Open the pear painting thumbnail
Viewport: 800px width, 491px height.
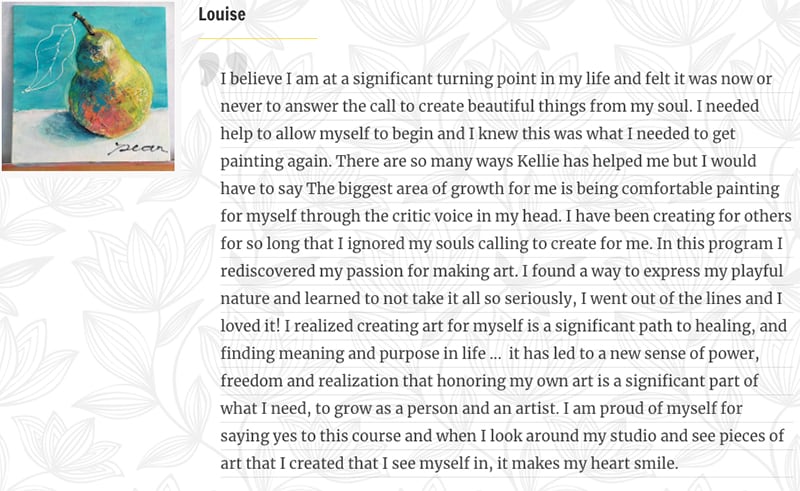pos(88,86)
